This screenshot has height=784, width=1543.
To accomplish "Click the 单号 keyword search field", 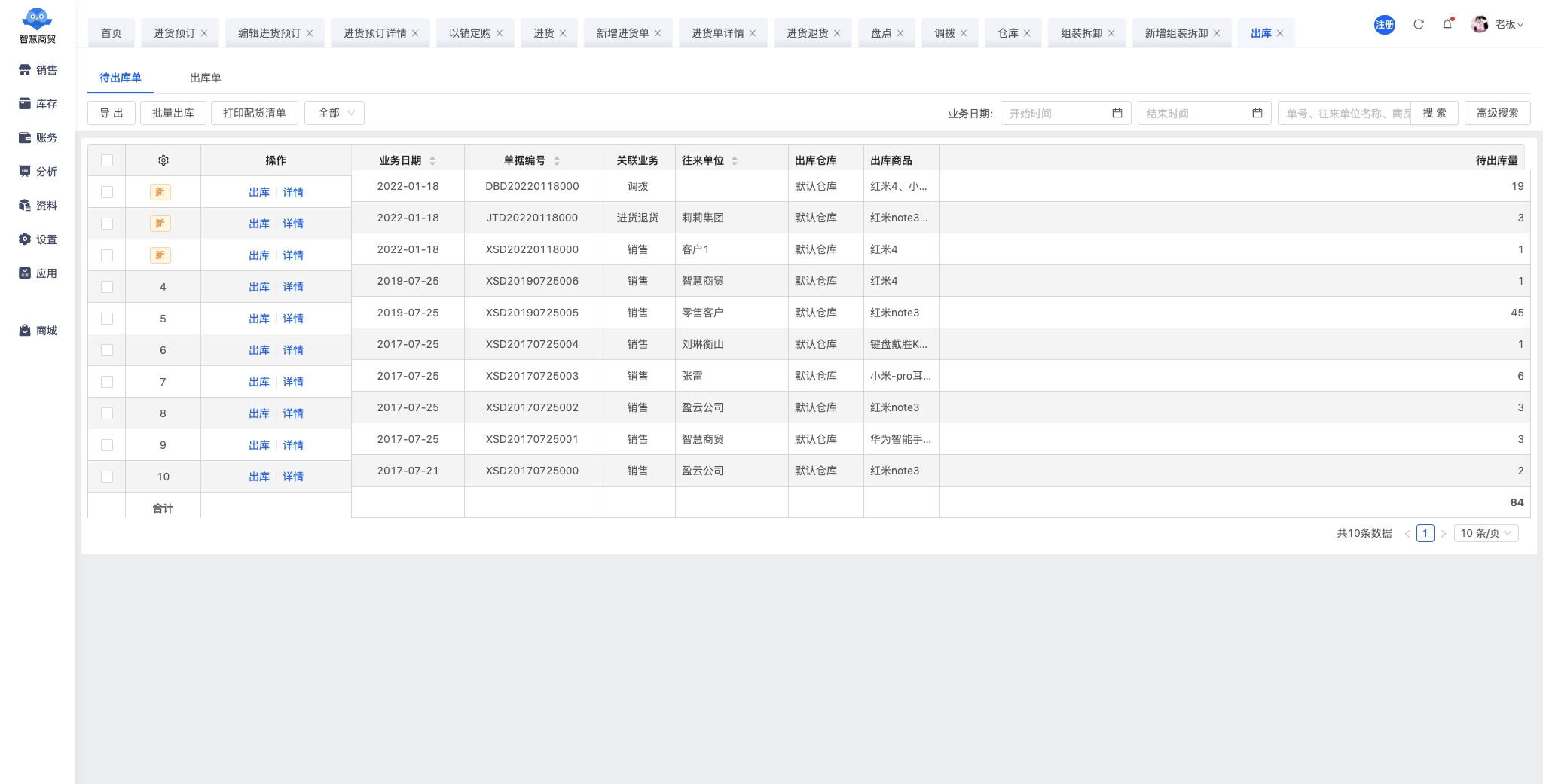I will pos(1345,113).
